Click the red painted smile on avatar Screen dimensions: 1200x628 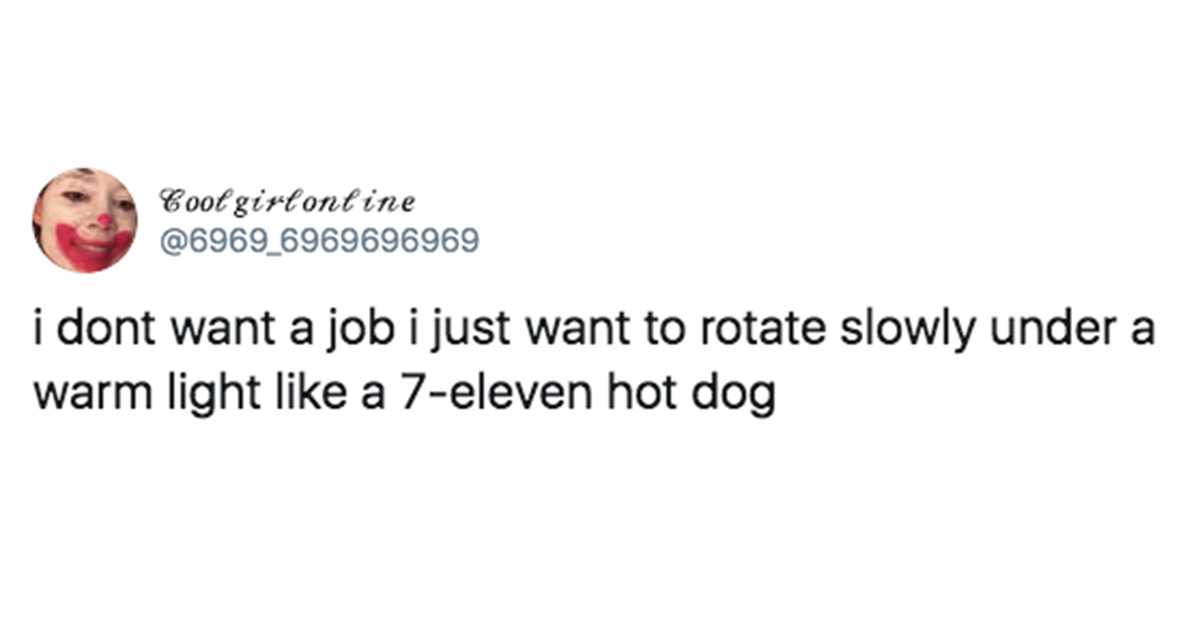click(x=84, y=246)
